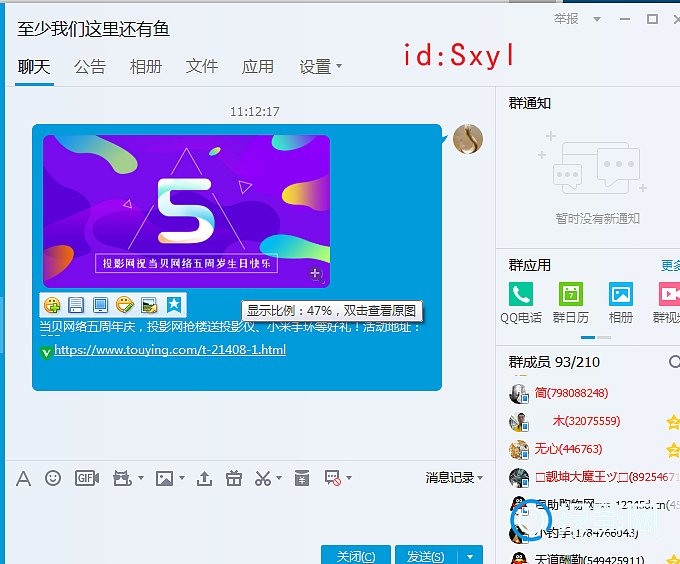Expand the dropdown arrow next to 举报
This screenshot has width=680, height=564.
click(597, 19)
